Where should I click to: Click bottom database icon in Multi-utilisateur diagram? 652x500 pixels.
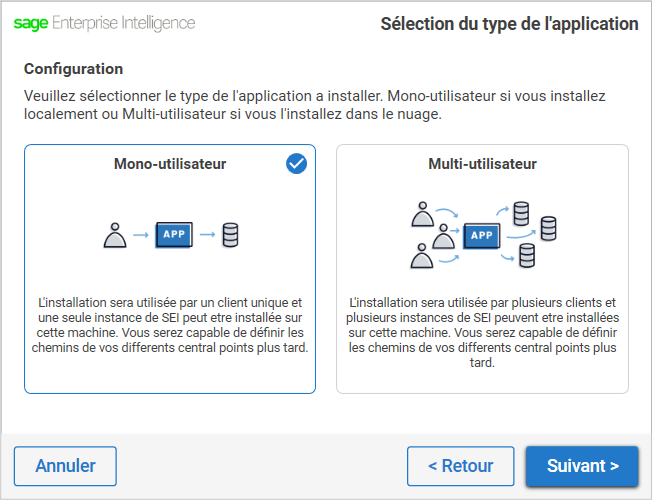tap(527, 256)
